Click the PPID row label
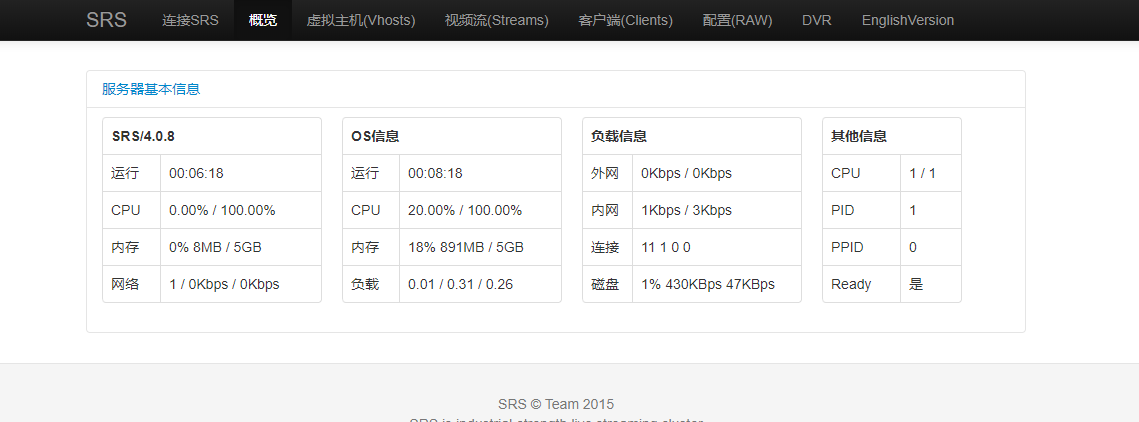 [x=847, y=248]
